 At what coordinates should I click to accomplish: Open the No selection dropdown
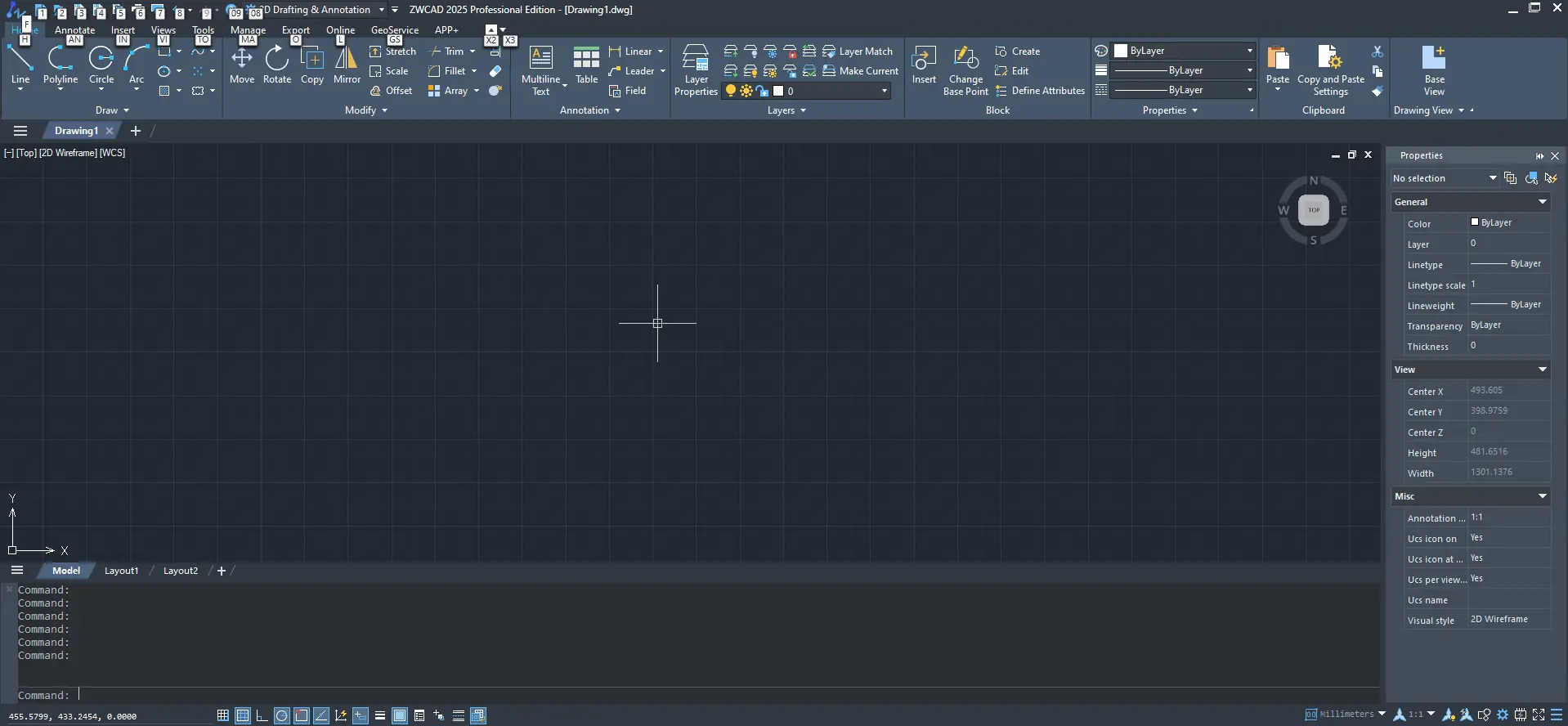point(1445,178)
